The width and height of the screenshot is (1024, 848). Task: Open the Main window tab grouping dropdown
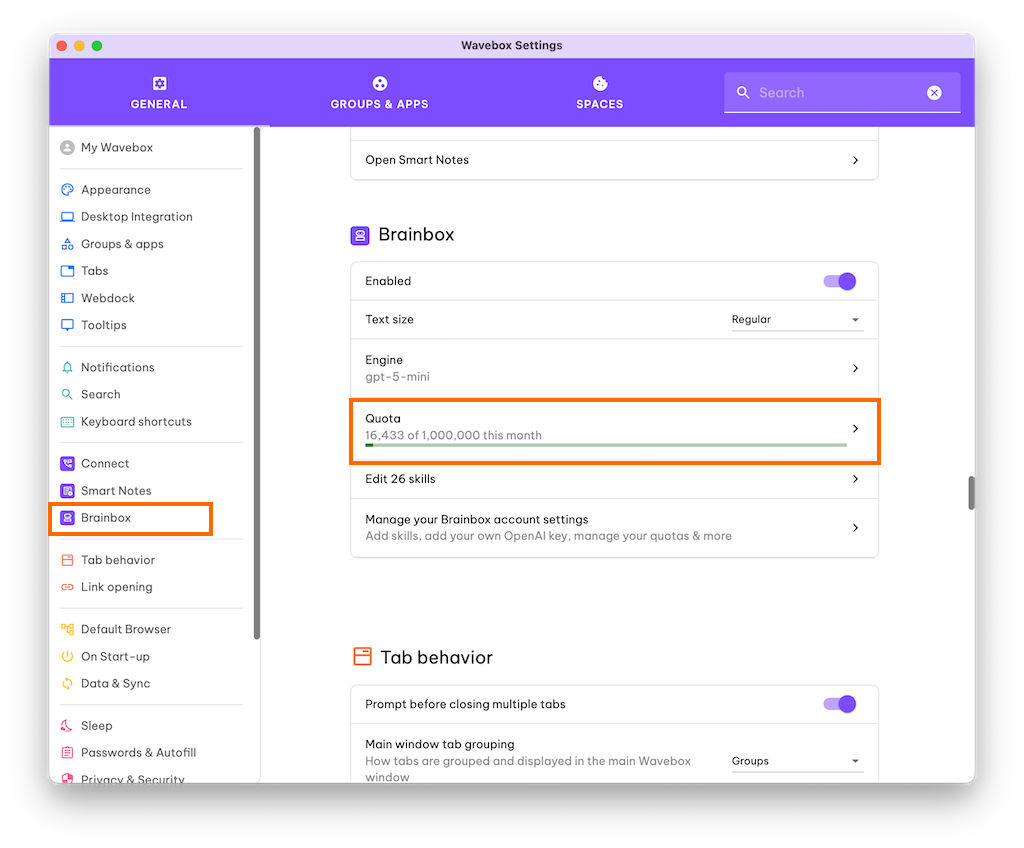797,761
